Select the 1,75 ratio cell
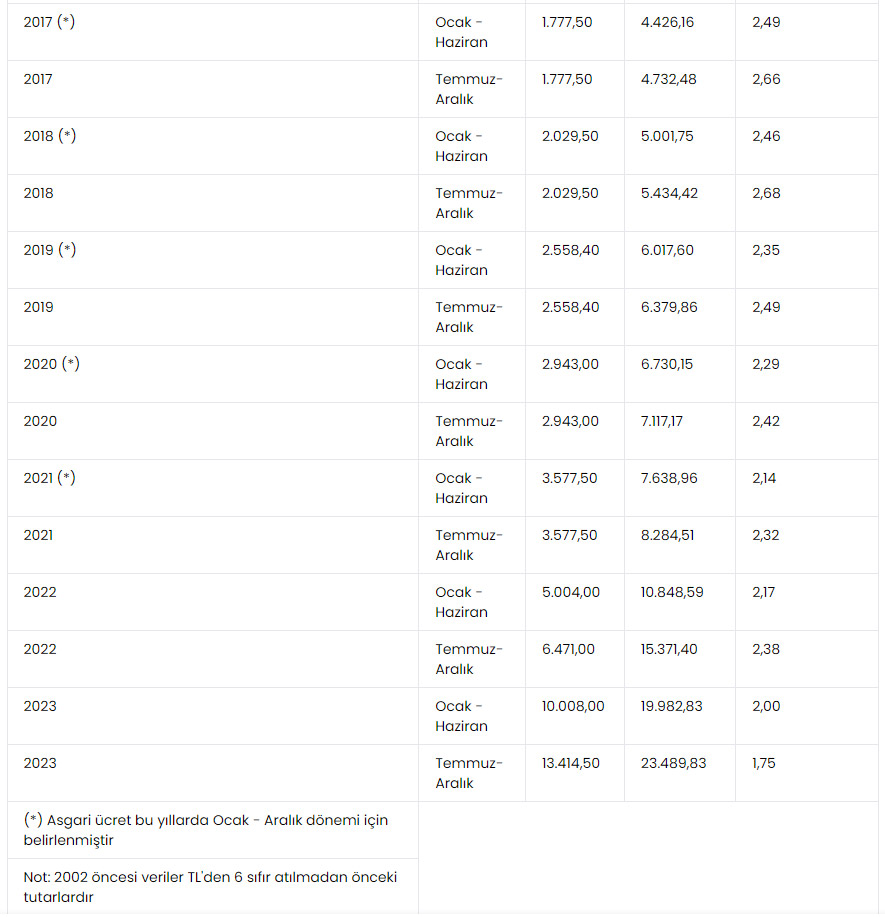885x917 pixels. (x=763, y=763)
